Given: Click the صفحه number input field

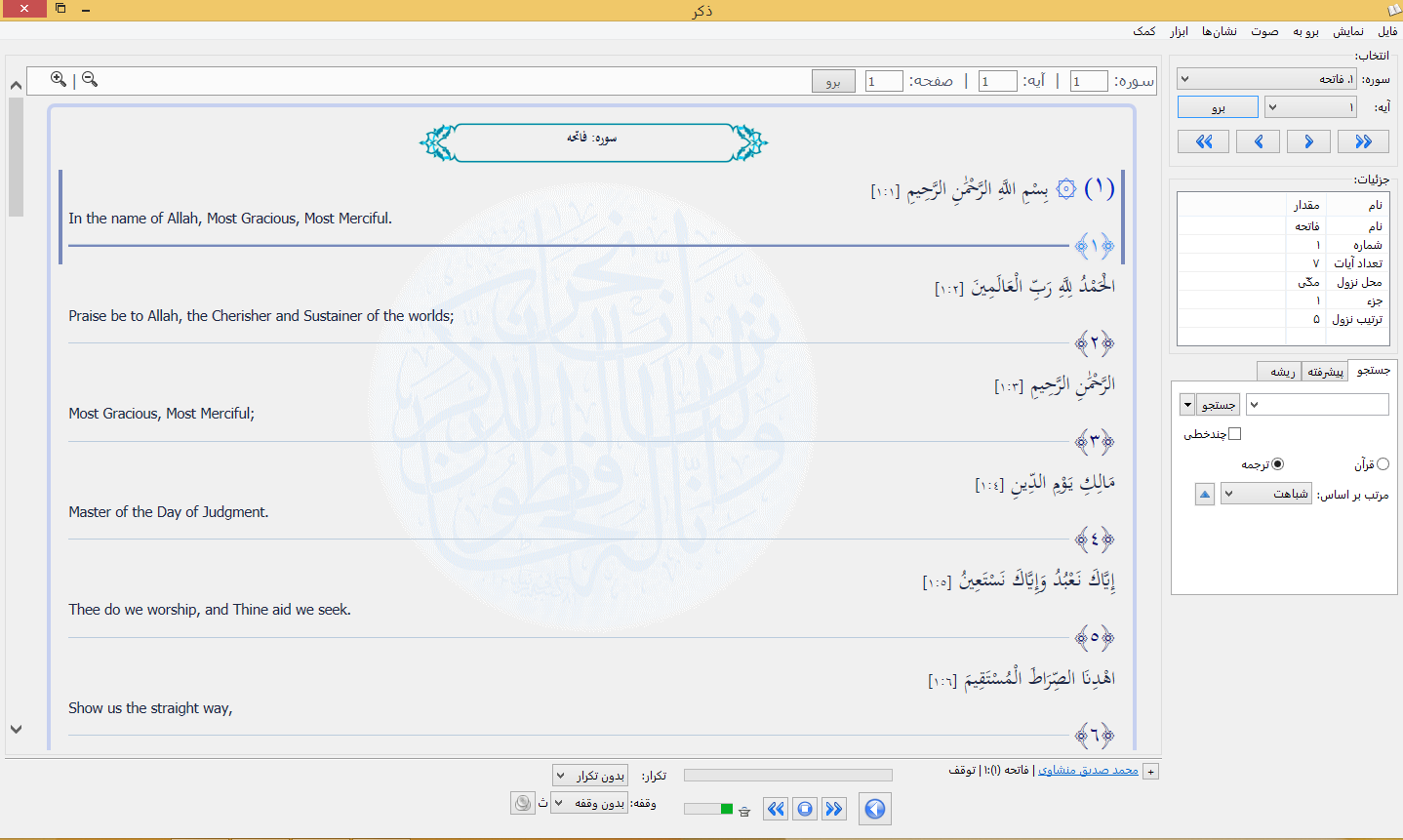Looking at the screenshot, I should [884, 81].
